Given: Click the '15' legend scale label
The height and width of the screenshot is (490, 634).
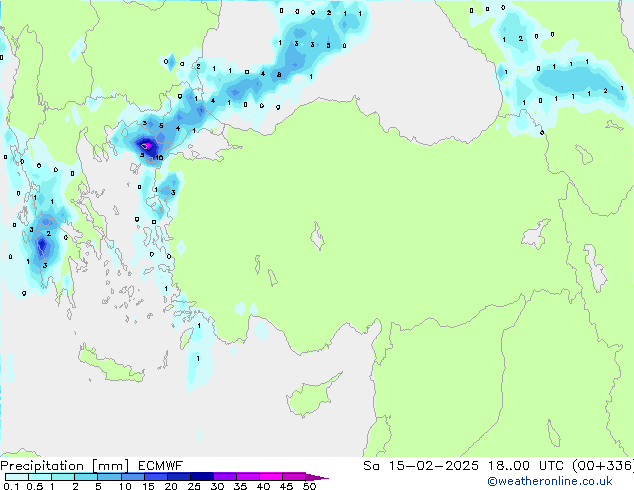Looking at the screenshot, I should (x=148, y=486).
